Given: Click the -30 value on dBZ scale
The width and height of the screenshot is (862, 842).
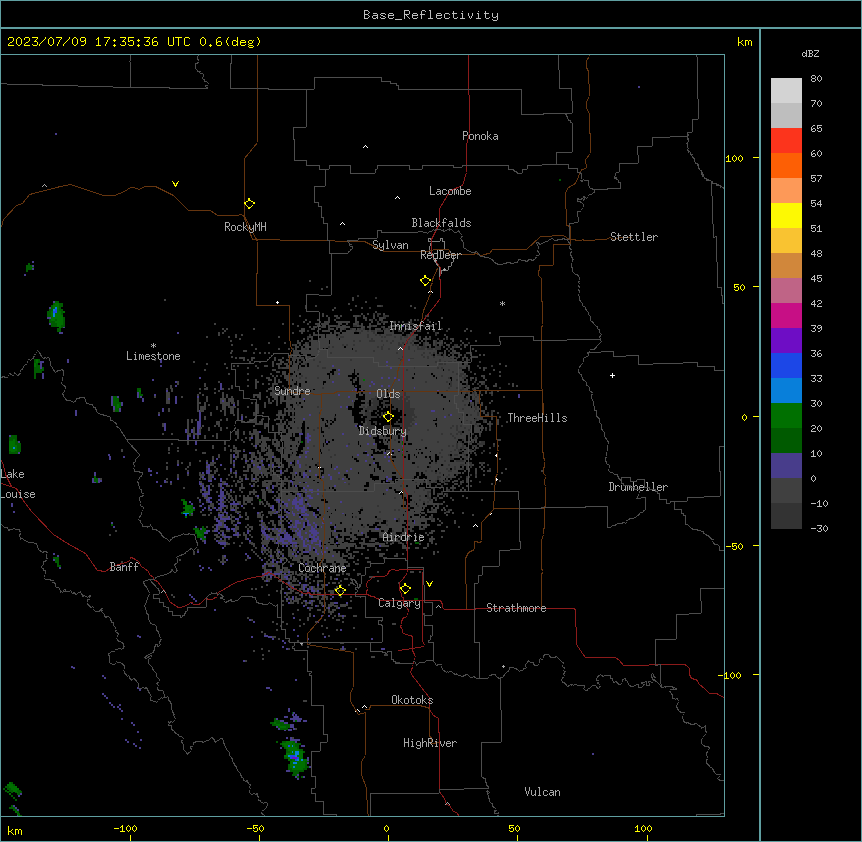Looking at the screenshot, I should pos(819,528).
